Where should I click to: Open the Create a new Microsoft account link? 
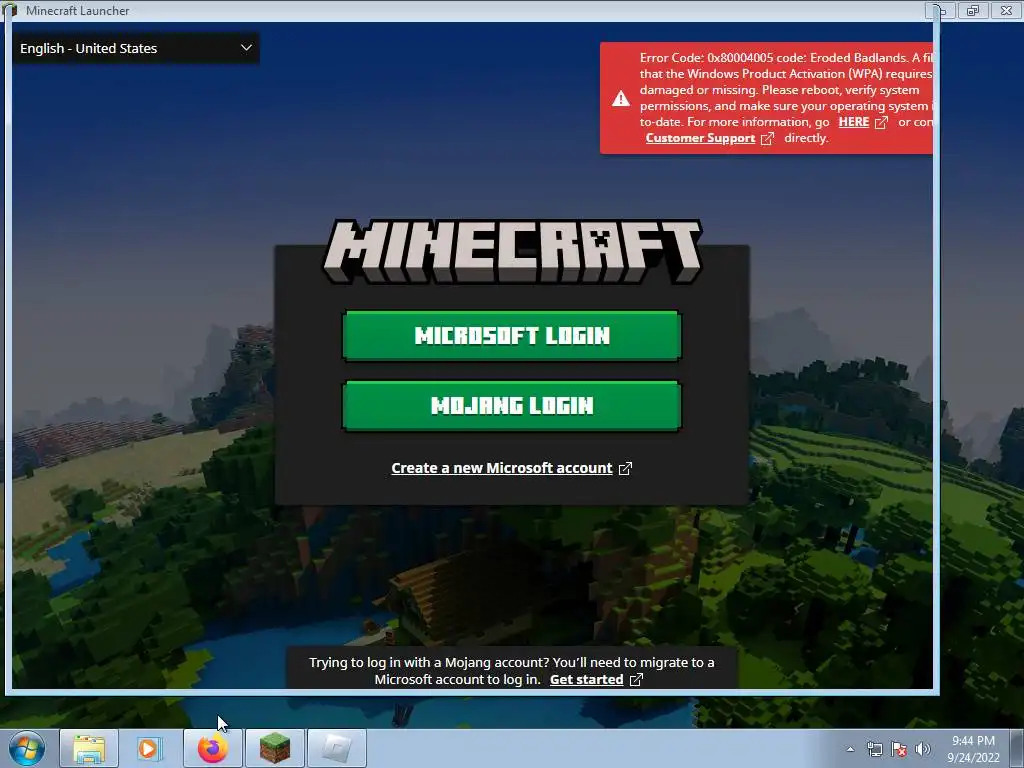(x=502, y=468)
